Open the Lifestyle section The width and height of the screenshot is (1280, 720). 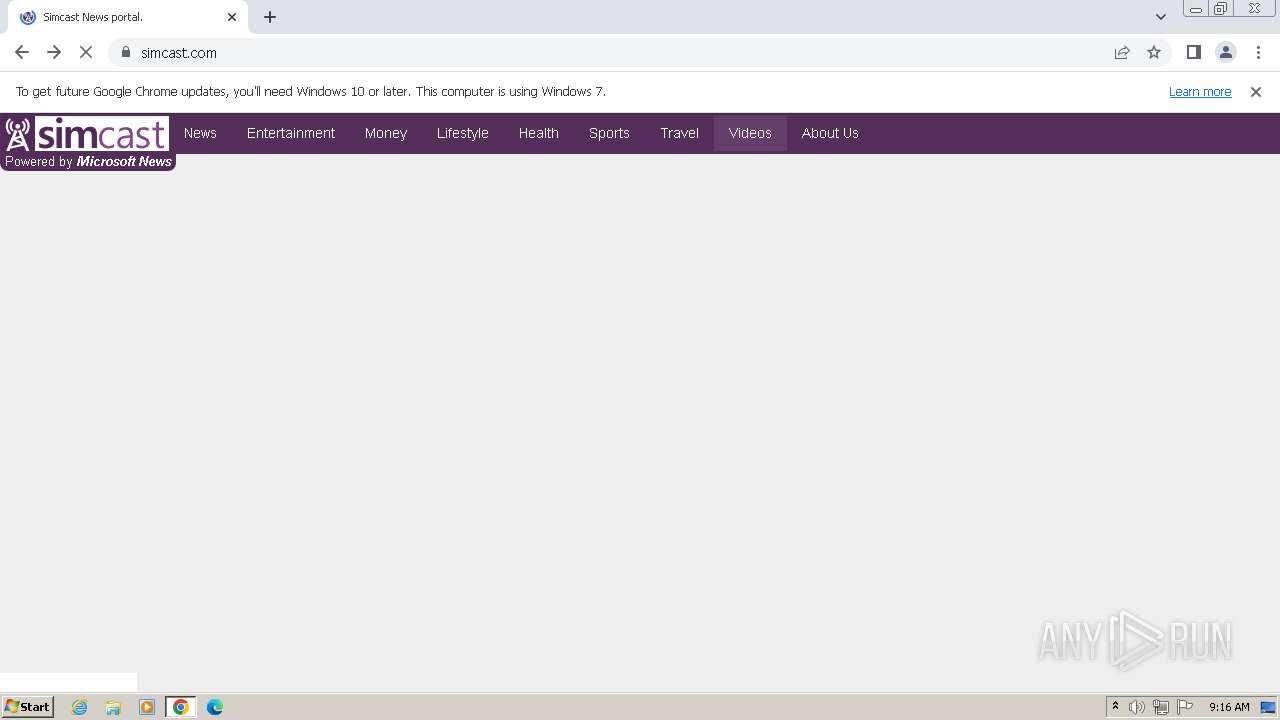[x=463, y=133]
